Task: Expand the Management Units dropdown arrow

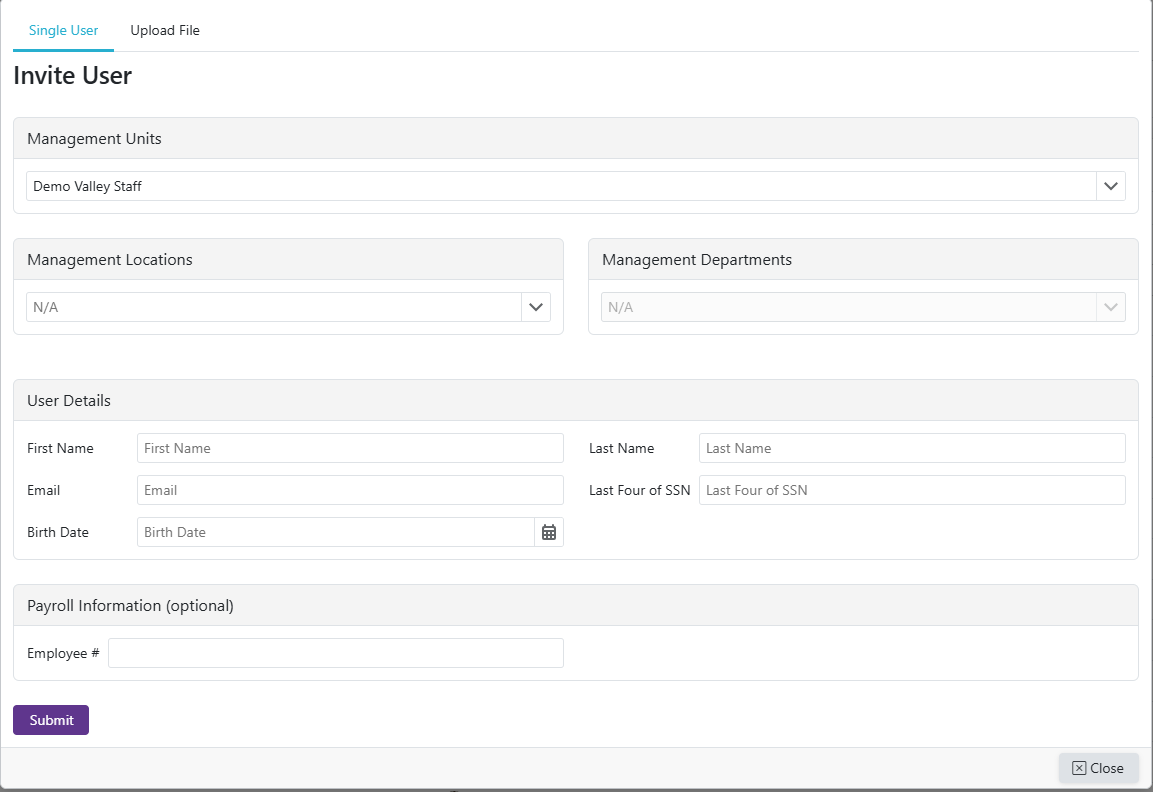Action: [x=1111, y=186]
